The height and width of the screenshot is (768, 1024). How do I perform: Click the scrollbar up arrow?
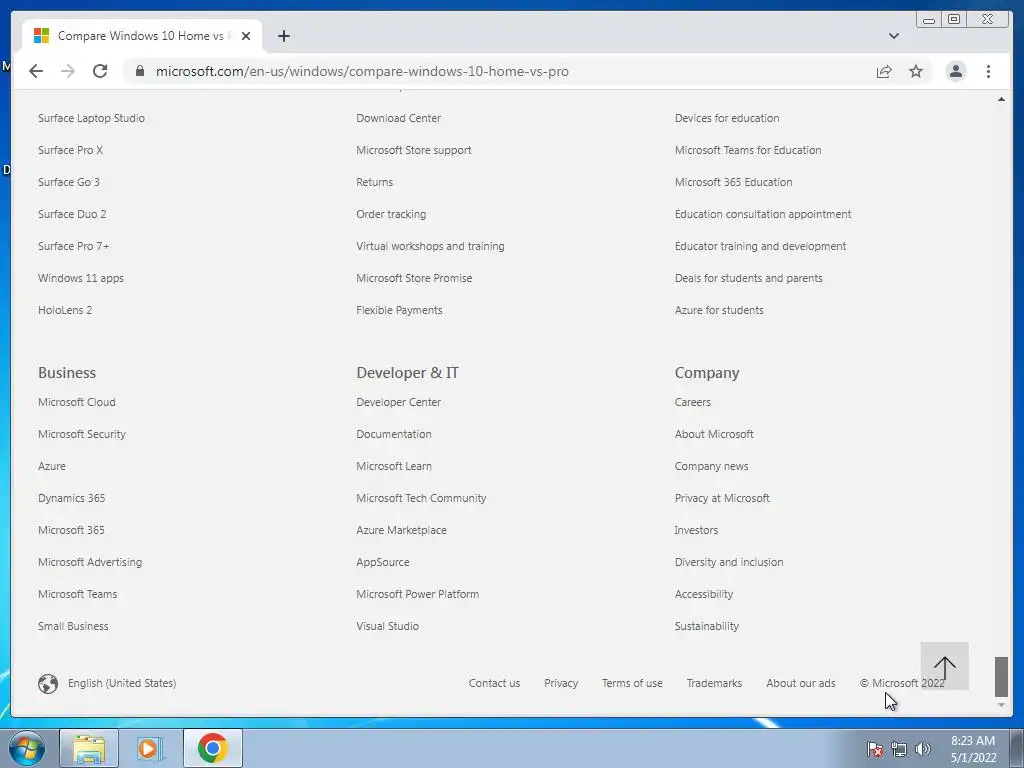pyautogui.click(x=1001, y=99)
